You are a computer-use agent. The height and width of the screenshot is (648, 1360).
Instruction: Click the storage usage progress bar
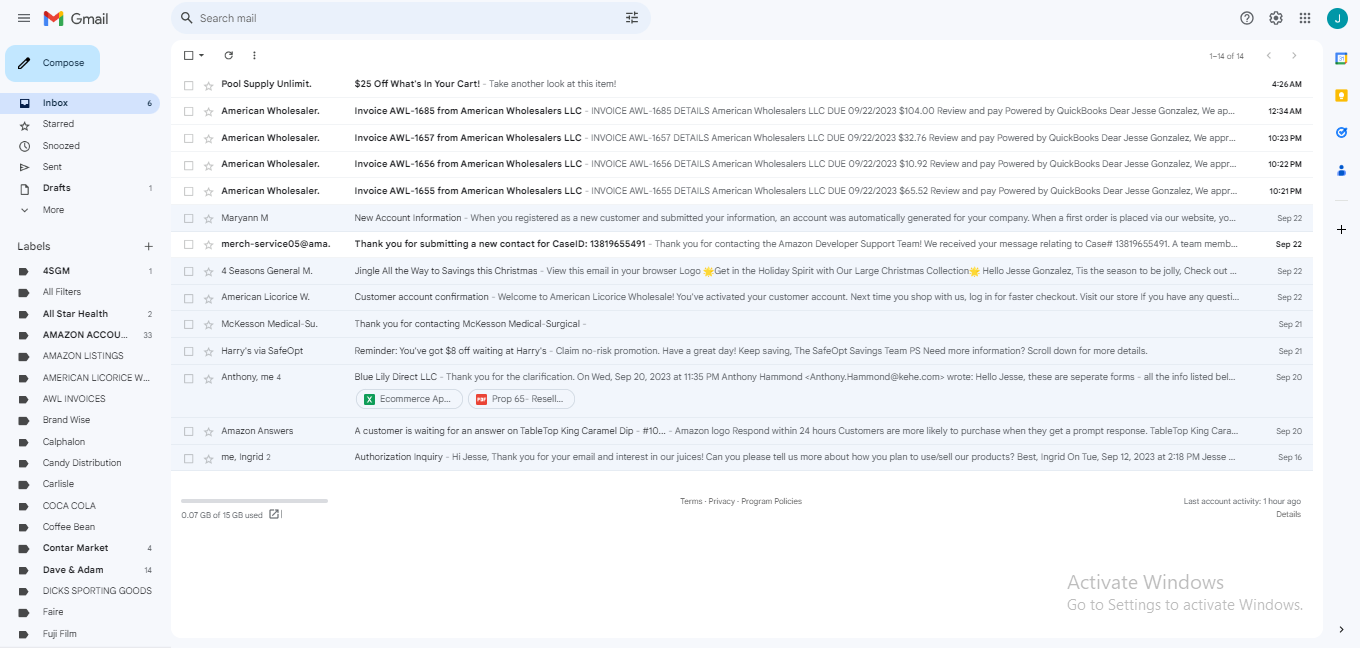tap(254, 500)
